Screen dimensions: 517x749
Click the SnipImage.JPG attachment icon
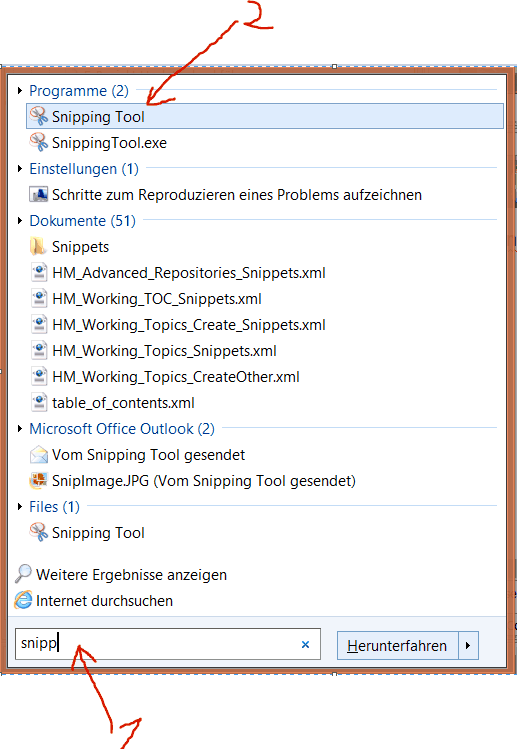[x=39, y=481]
